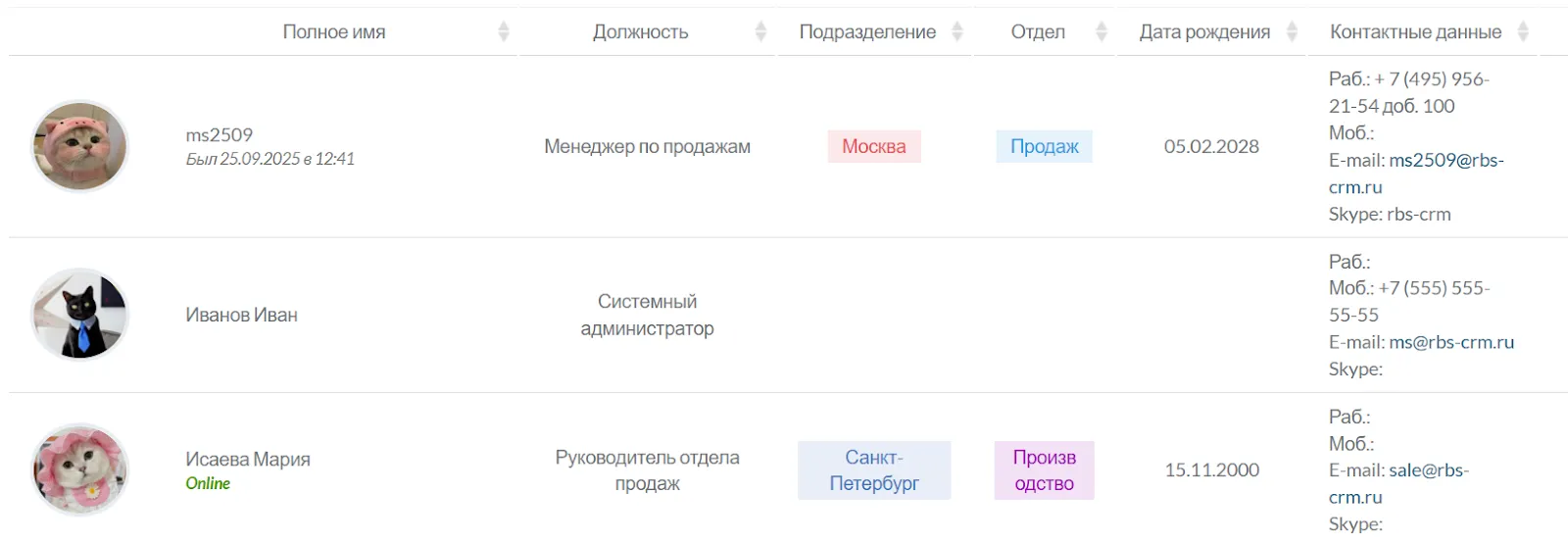Open ms2509 user avatar photo
This screenshot has width=1568, height=543.
(79, 147)
